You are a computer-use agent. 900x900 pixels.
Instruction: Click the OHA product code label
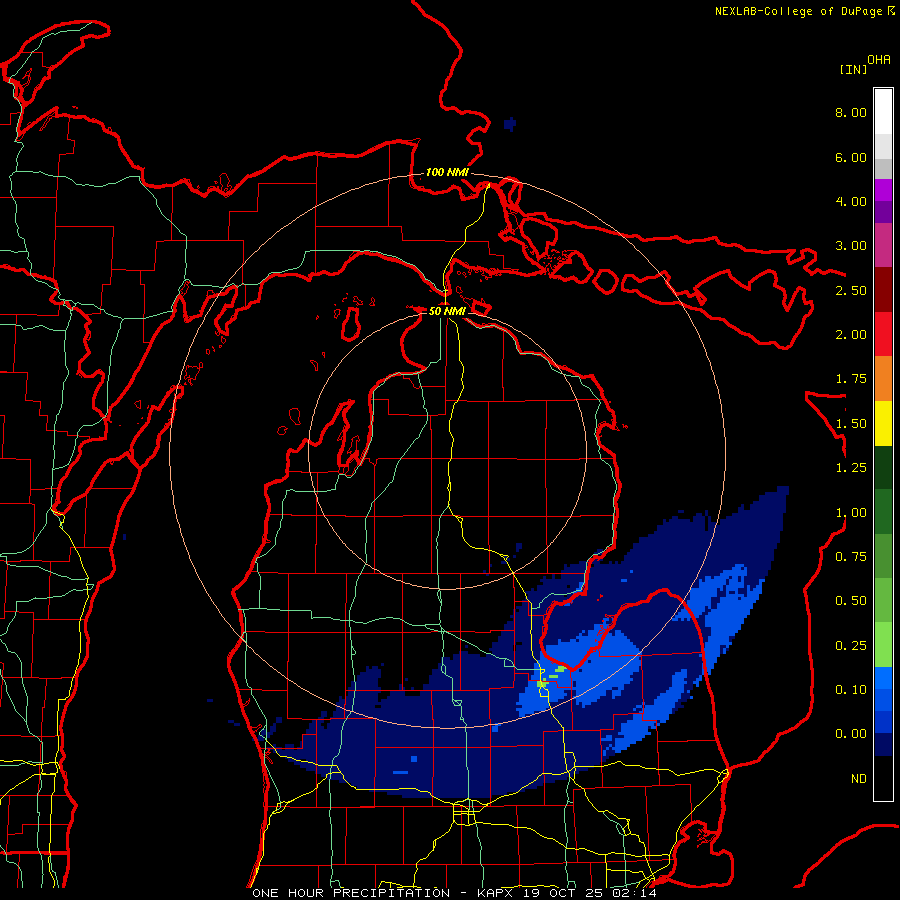pos(879,60)
